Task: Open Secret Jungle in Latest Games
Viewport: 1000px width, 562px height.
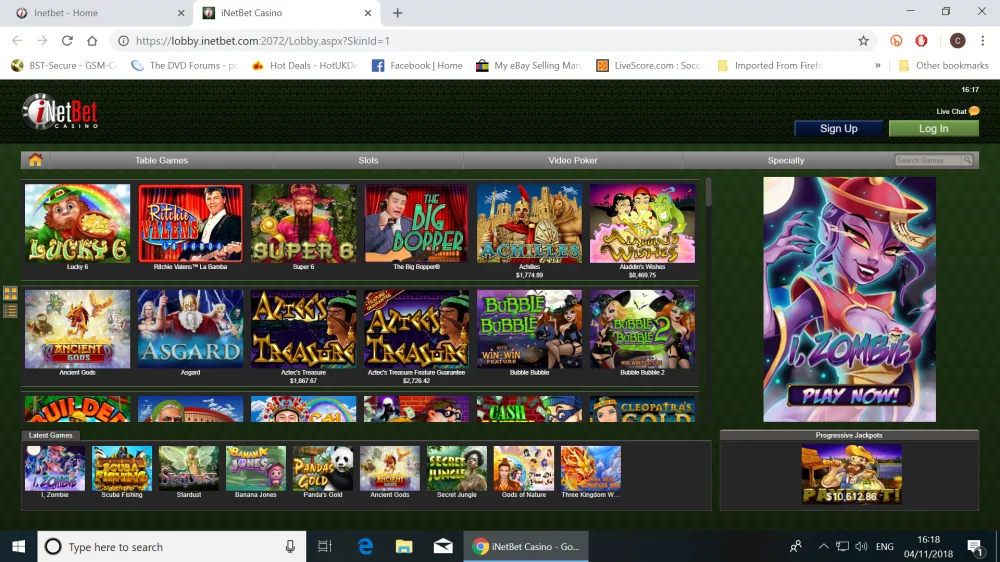Action: coord(457,468)
